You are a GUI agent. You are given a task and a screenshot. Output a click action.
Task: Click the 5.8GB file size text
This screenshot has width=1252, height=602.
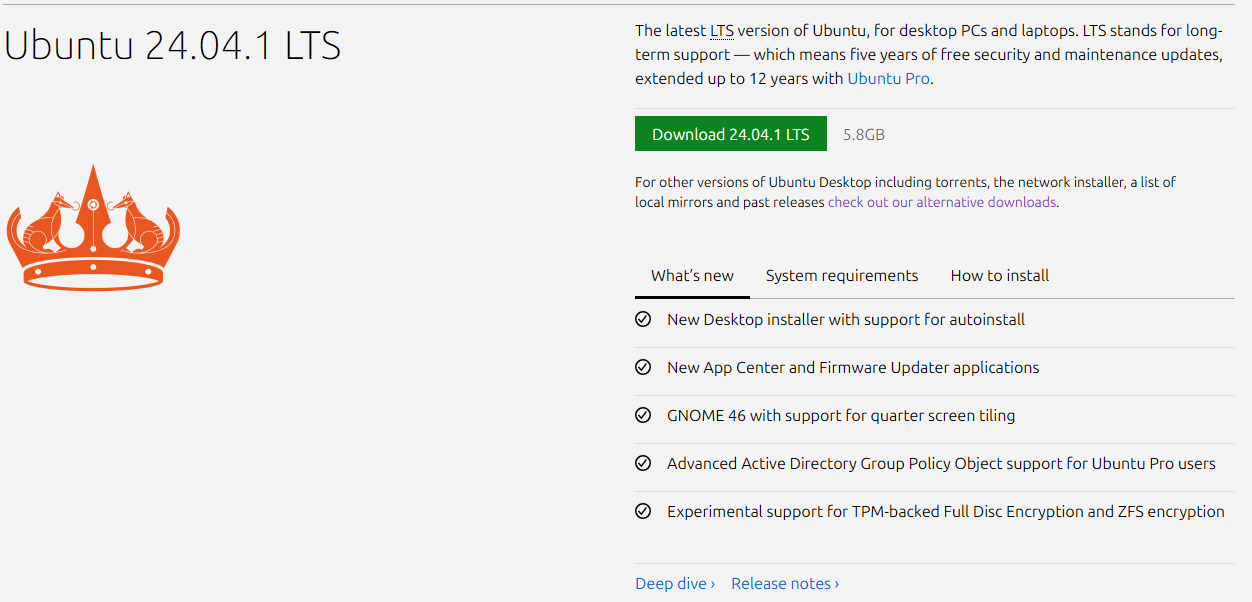tap(864, 134)
